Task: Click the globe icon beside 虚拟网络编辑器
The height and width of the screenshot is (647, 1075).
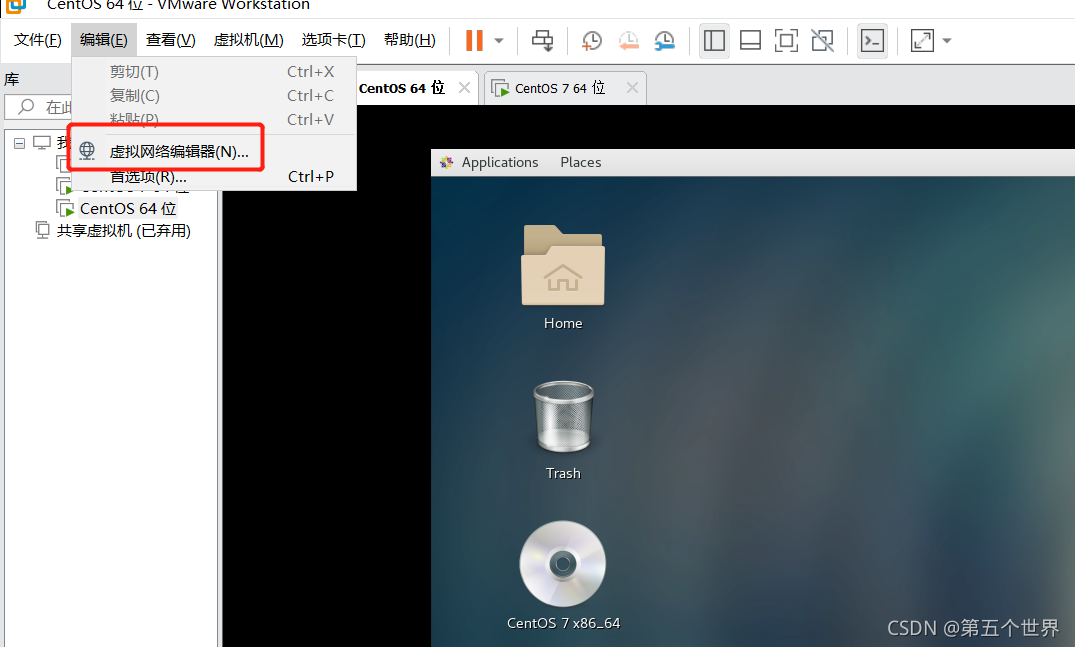Action: click(87, 150)
